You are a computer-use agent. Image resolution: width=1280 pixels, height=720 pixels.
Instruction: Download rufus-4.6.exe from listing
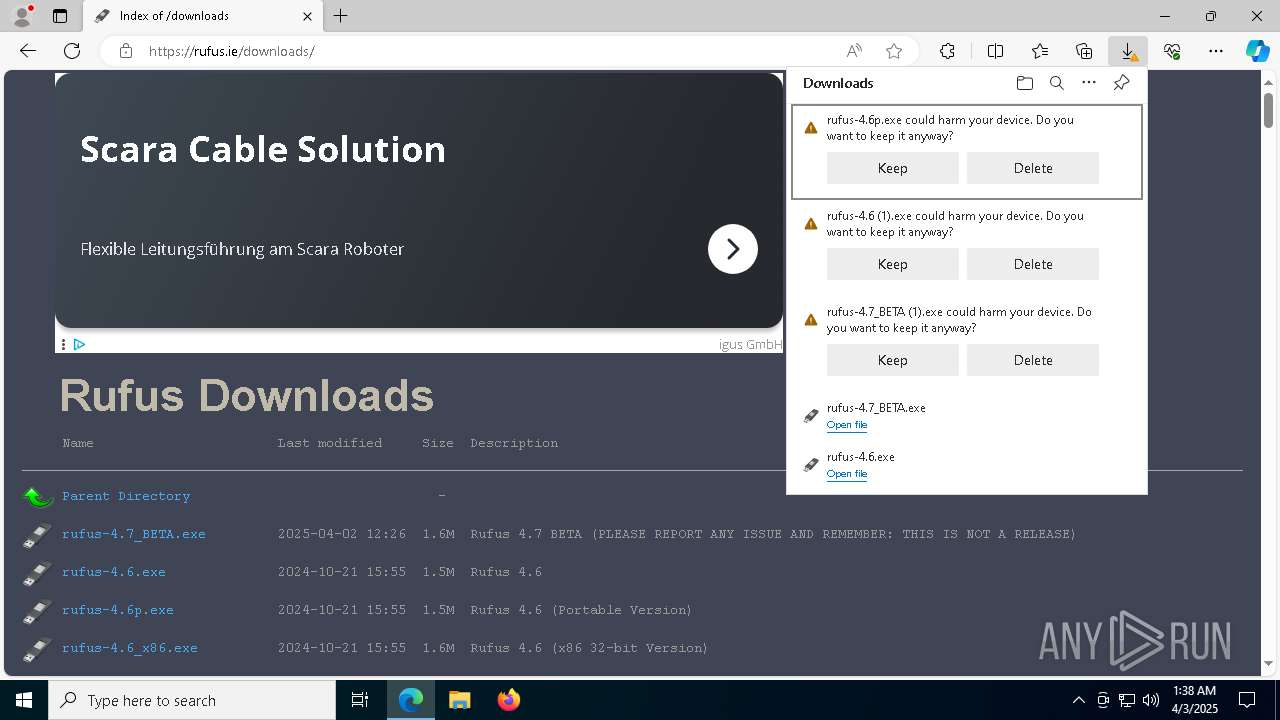(114, 572)
